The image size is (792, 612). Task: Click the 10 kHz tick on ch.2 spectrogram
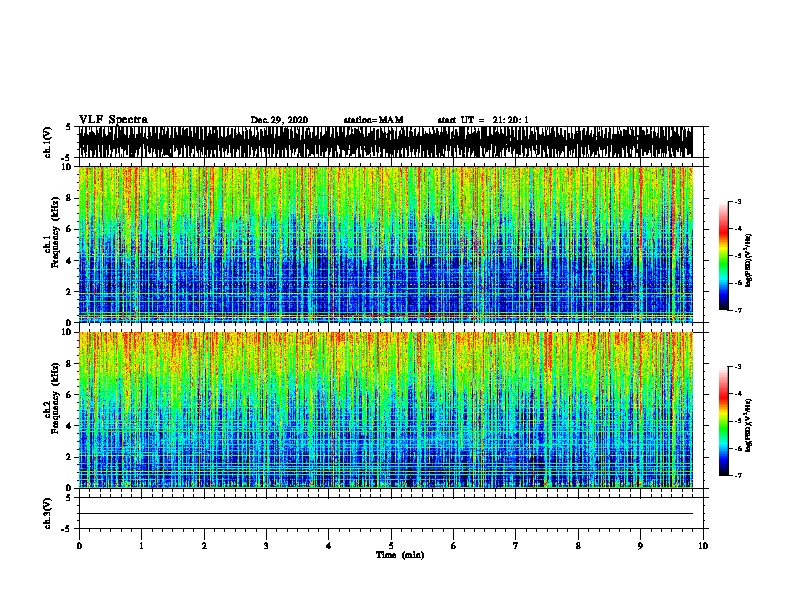68,332
